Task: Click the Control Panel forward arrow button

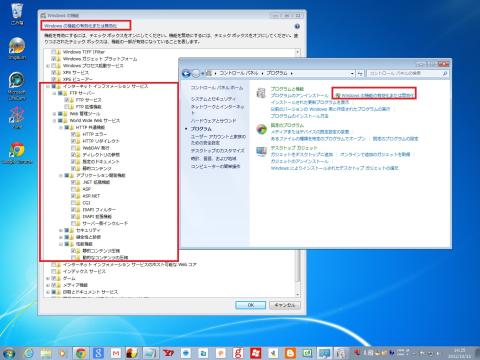Action: click(x=196, y=73)
